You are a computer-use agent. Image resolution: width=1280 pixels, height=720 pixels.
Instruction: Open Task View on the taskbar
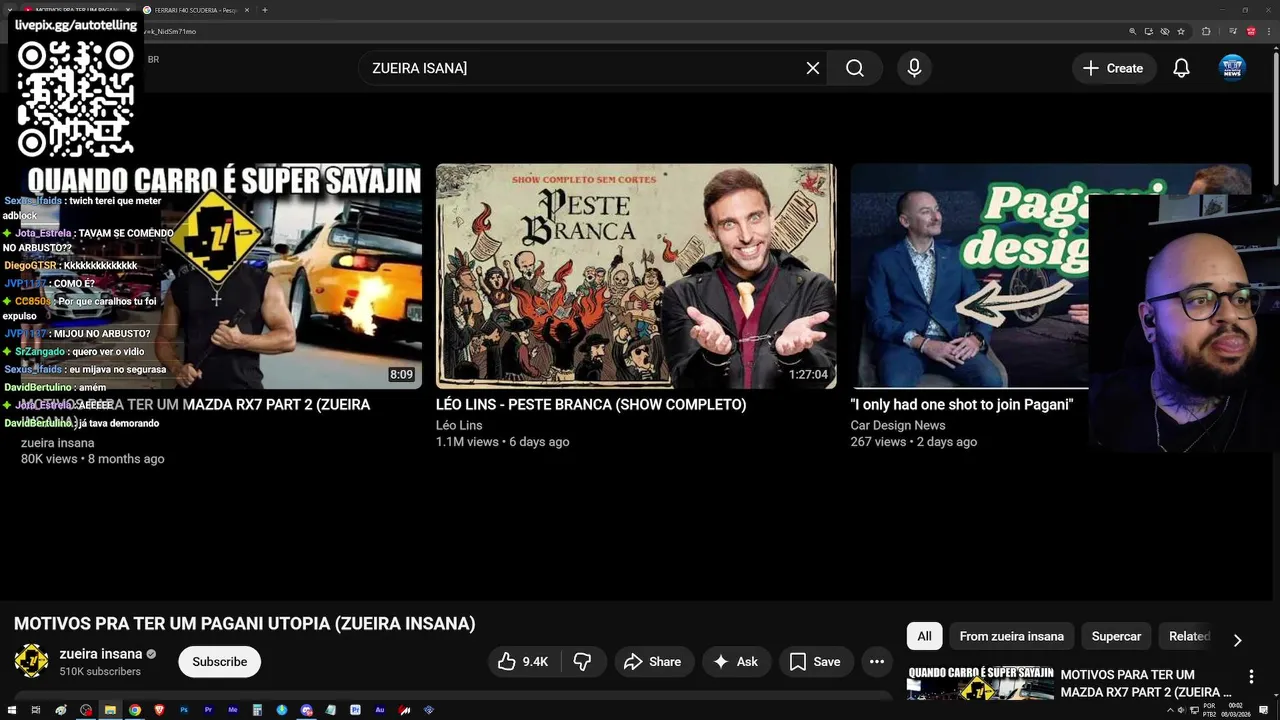click(x=35, y=710)
